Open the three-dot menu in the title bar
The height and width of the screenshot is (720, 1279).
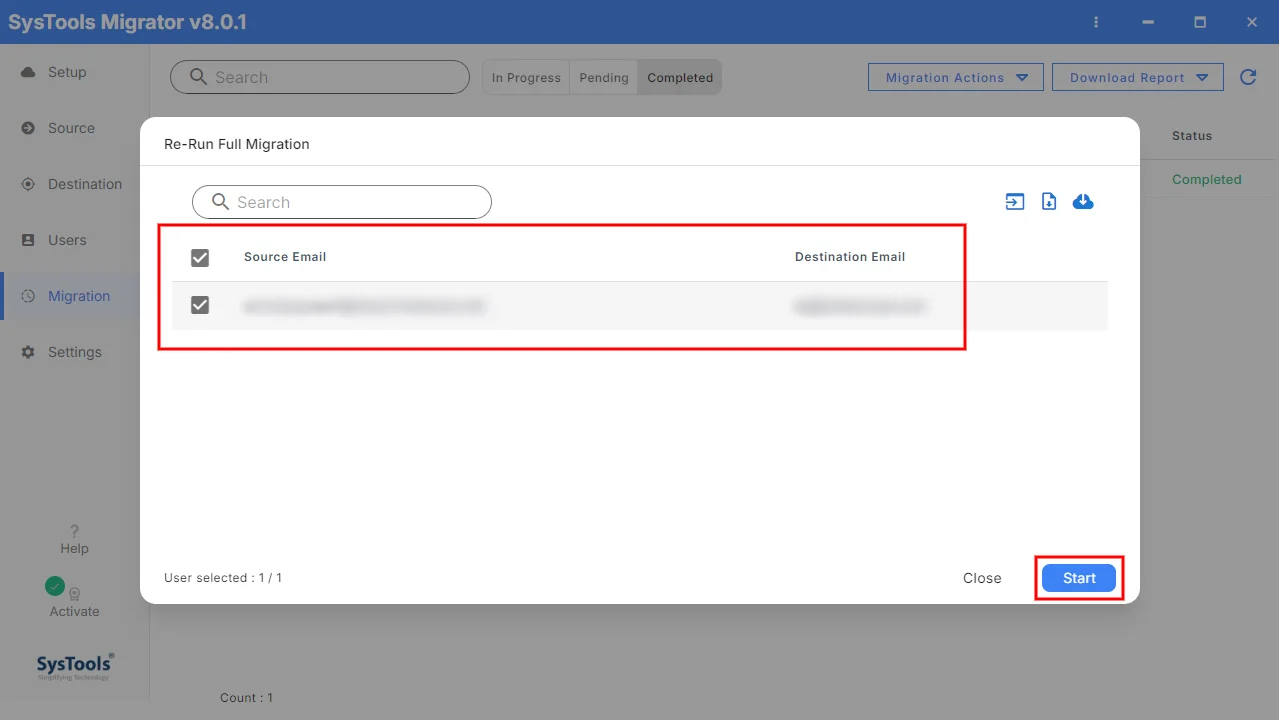pos(1097,22)
